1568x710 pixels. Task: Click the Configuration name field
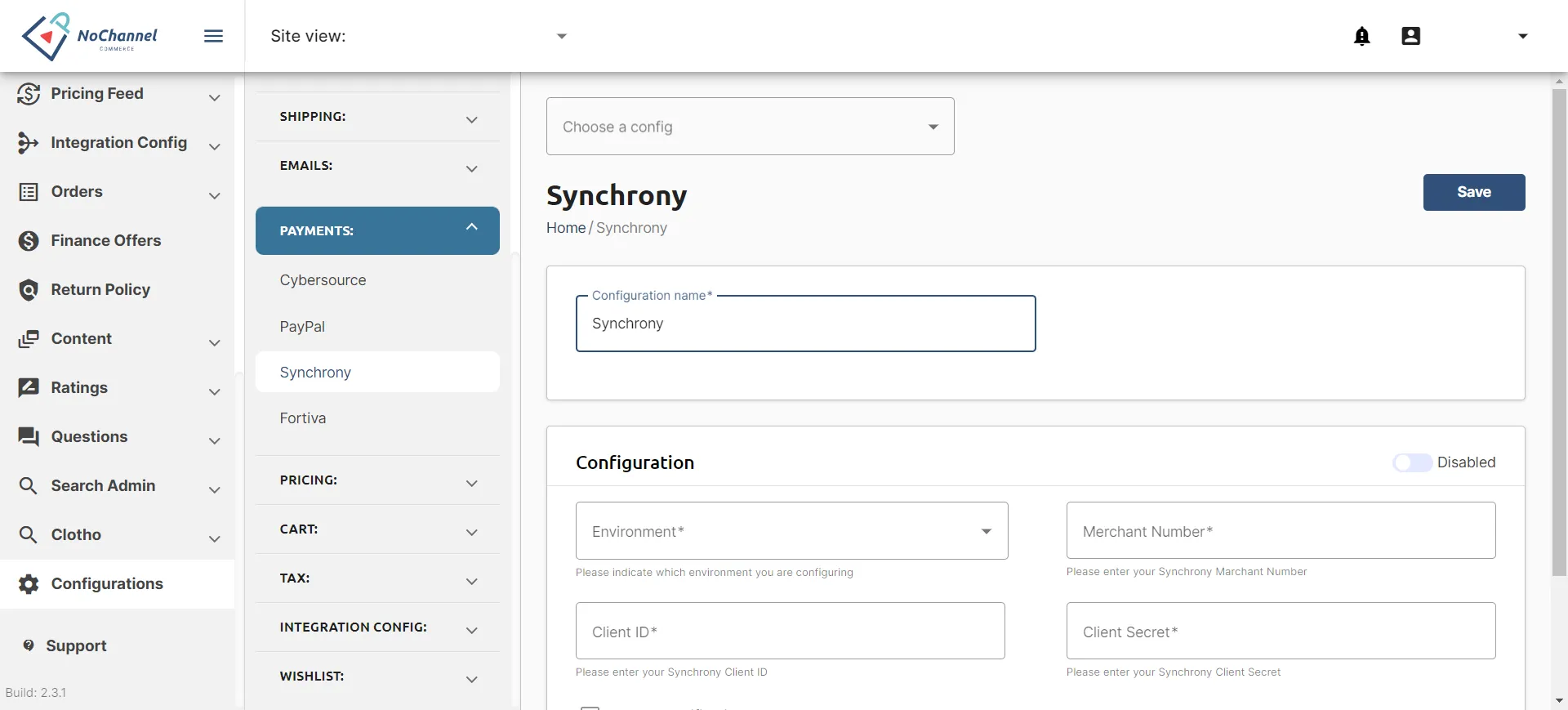[x=806, y=324]
